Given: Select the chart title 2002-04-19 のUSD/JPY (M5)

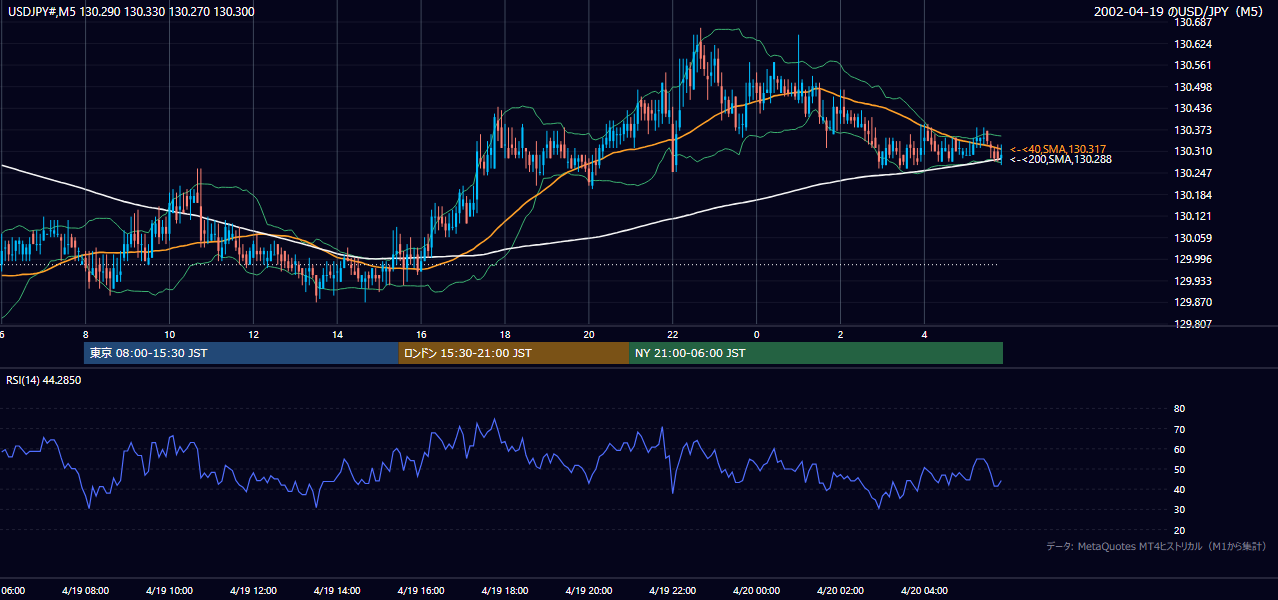Looking at the screenshot, I should pos(1180,12).
